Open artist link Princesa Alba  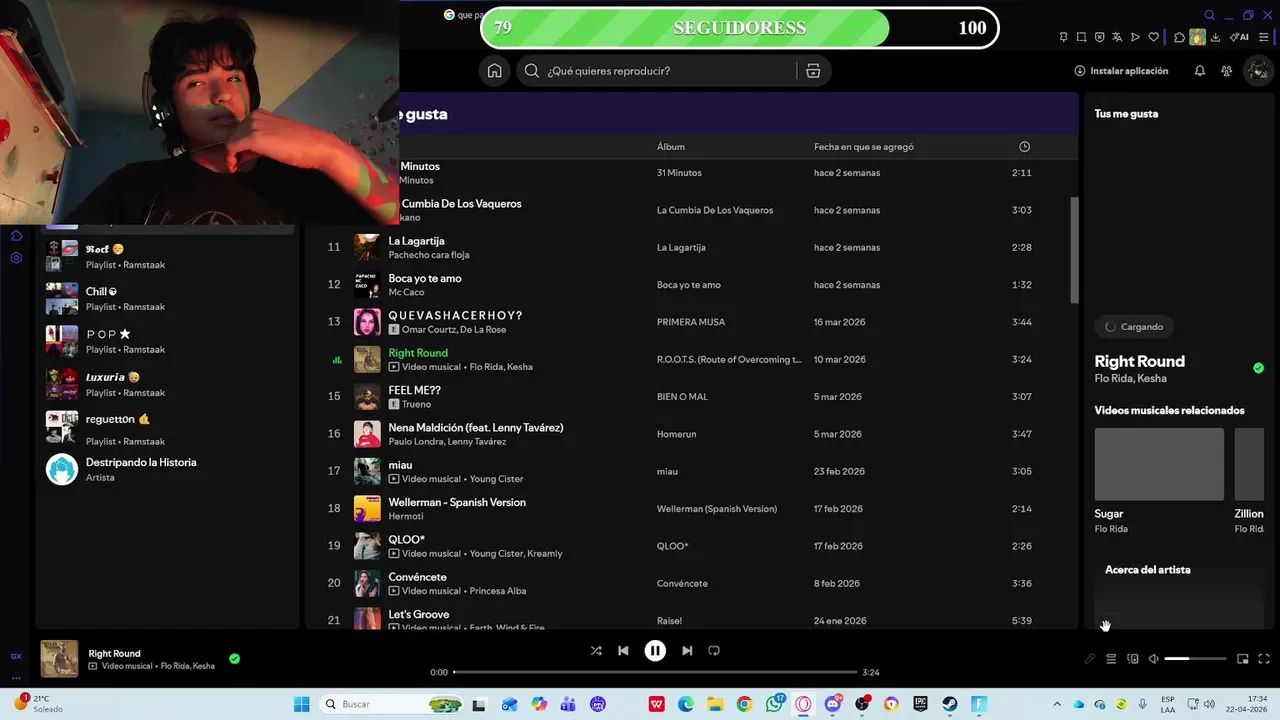tap(498, 591)
